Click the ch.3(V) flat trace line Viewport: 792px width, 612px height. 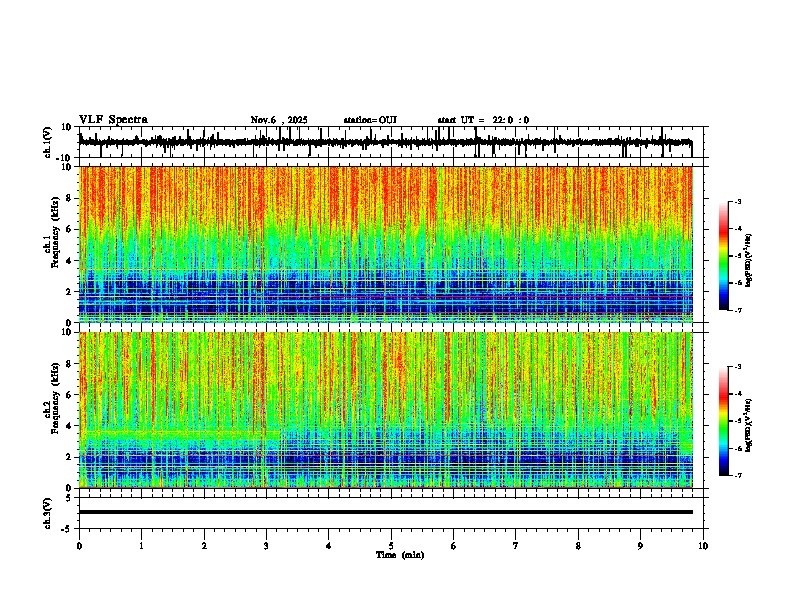coord(386,512)
